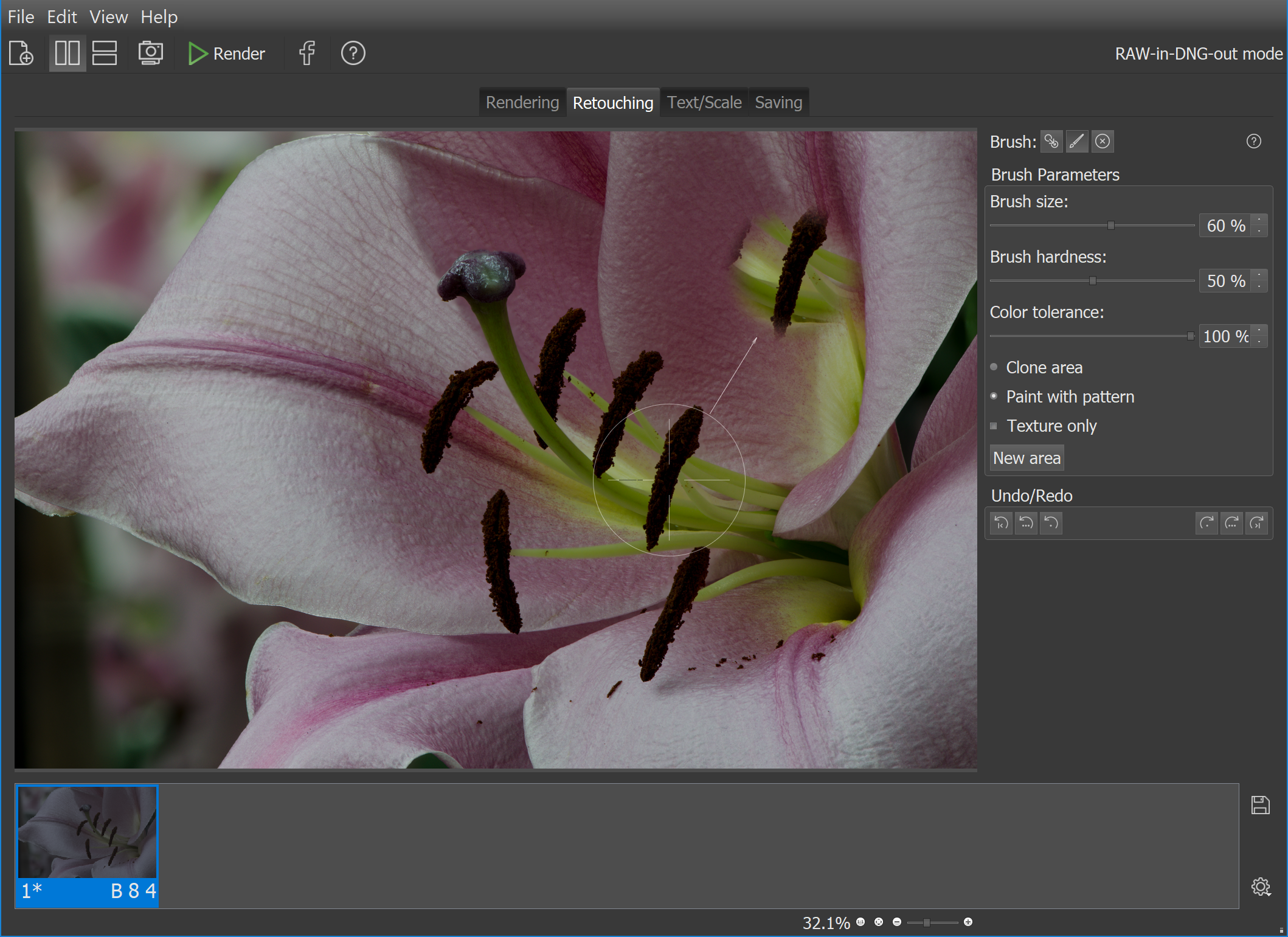
Task: Increase Brush size with the up stepper arrow
Action: (x=1259, y=220)
